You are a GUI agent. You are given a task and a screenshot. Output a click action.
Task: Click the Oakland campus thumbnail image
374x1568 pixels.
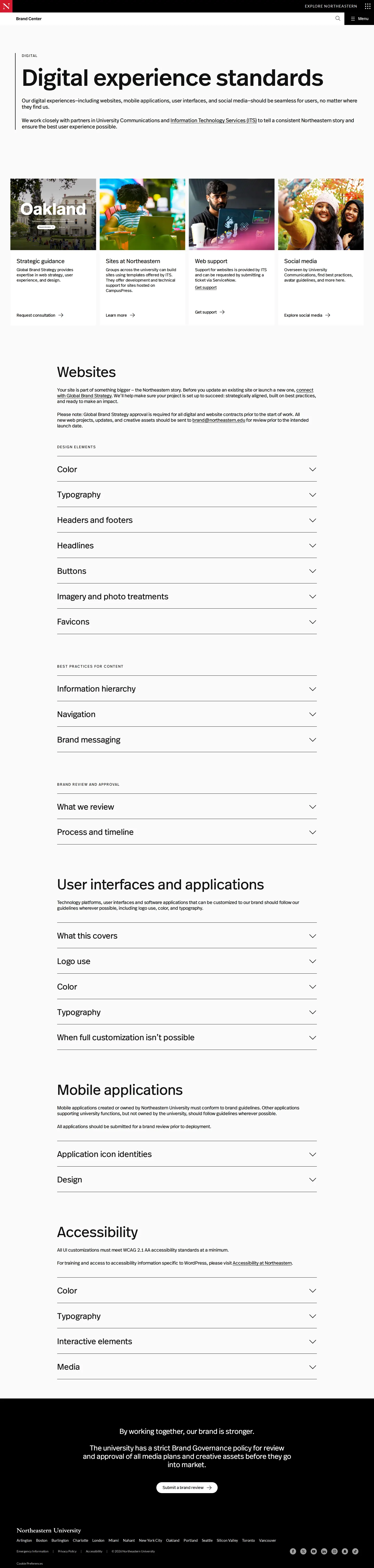tap(53, 214)
